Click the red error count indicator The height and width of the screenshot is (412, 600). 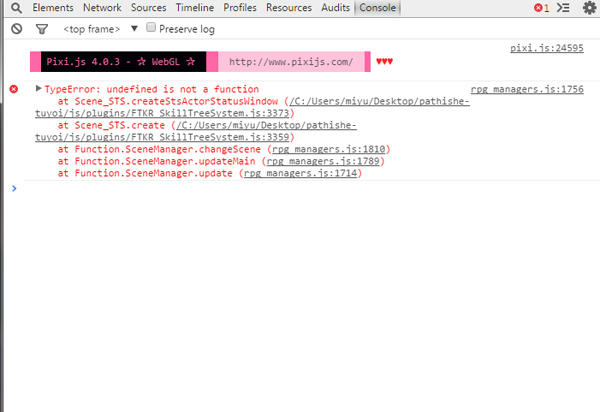coord(541,8)
